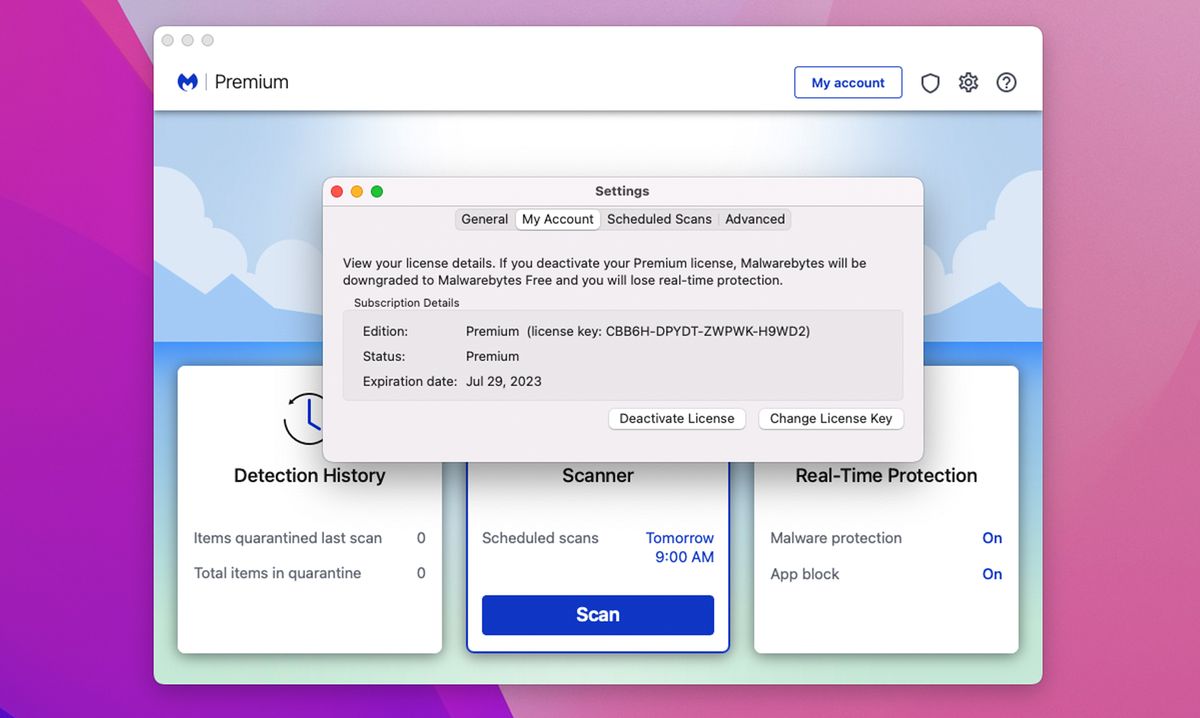1200x718 pixels.
Task: Click Change License Key
Action: 830,418
